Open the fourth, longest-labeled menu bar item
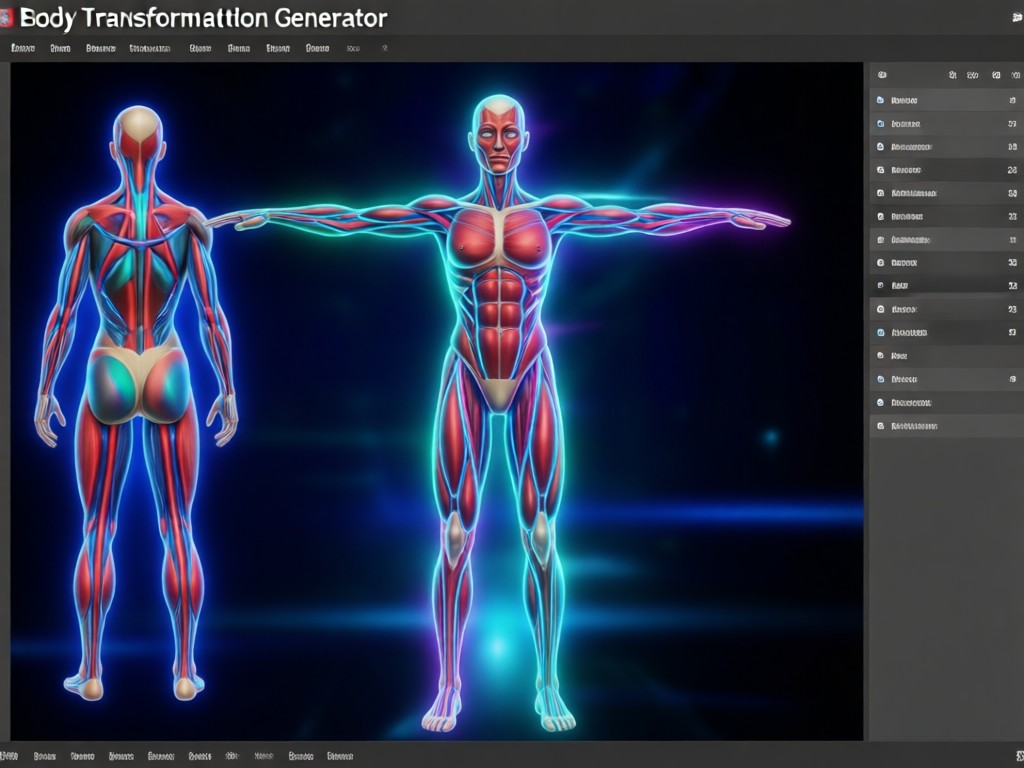 (150, 48)
